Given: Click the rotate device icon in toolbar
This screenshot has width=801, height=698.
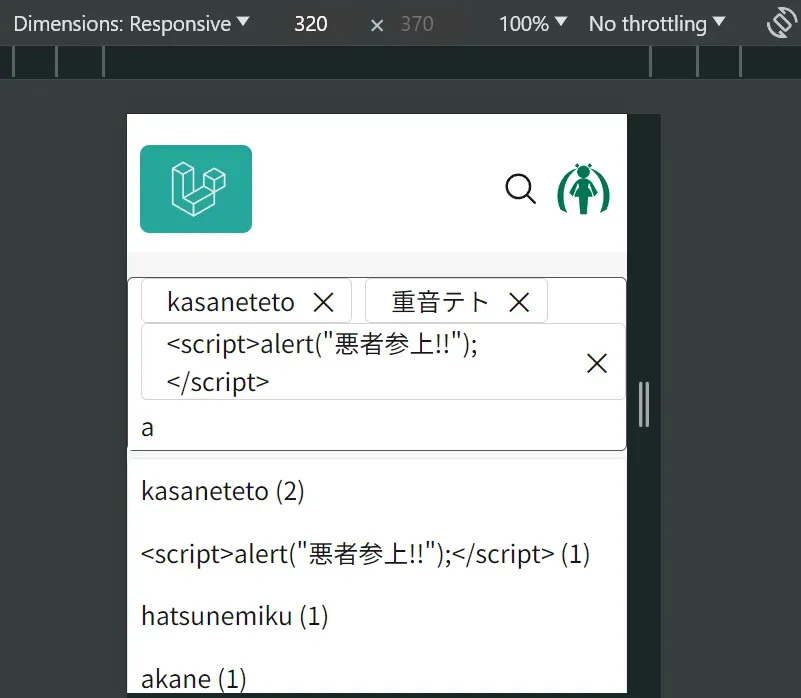Looking at the screenshot, I should pos(781,23).
